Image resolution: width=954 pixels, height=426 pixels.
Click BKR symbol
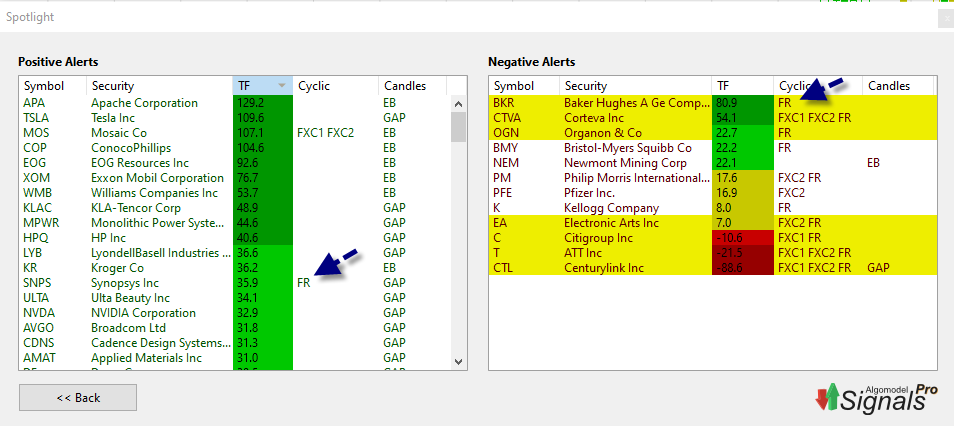click(504, 103)
